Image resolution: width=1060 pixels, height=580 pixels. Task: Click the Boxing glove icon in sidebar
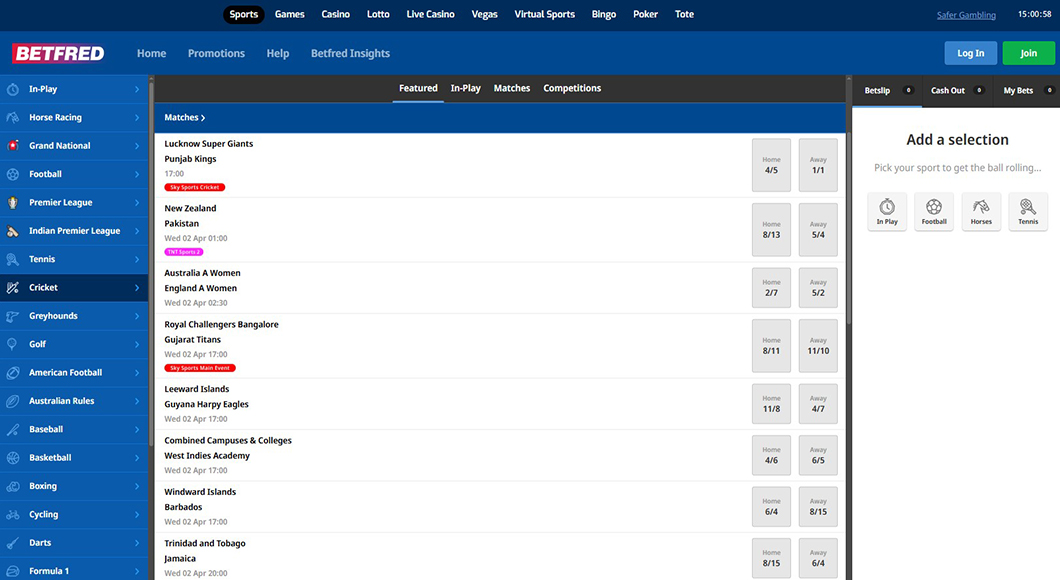point(13,487)
